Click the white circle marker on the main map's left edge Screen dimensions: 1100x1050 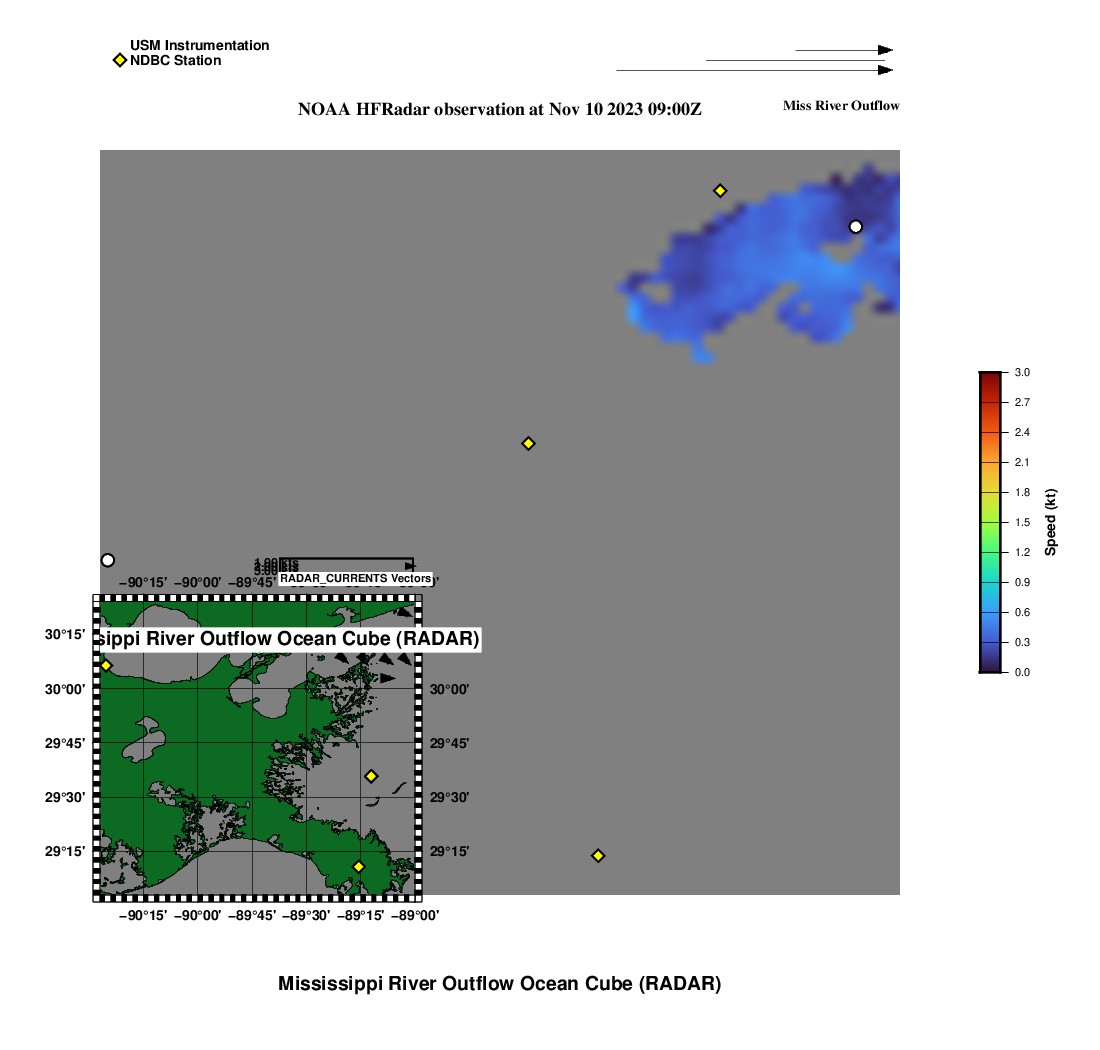coord(108,560)
